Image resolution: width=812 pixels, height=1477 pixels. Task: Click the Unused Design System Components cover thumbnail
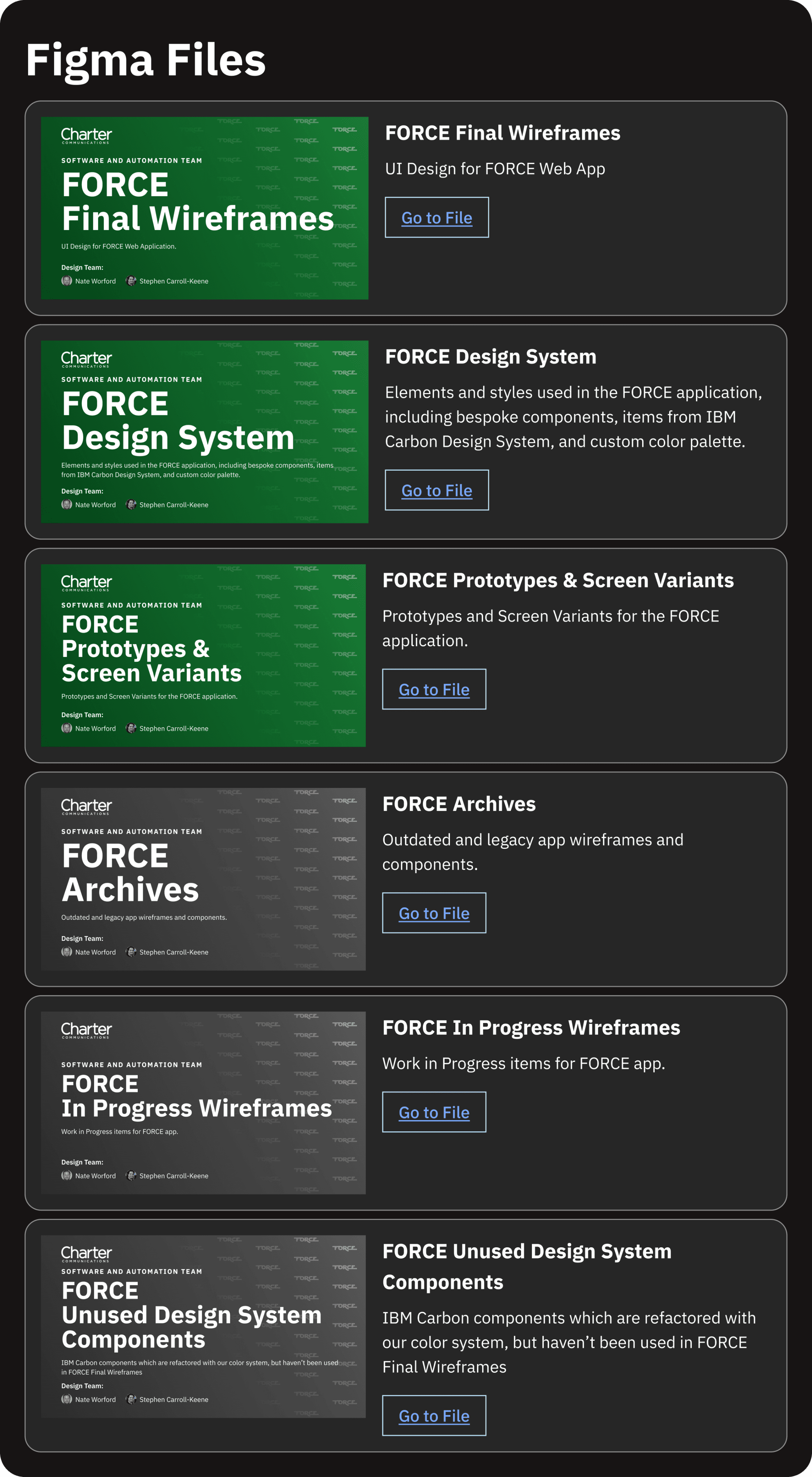(203, 1326)
